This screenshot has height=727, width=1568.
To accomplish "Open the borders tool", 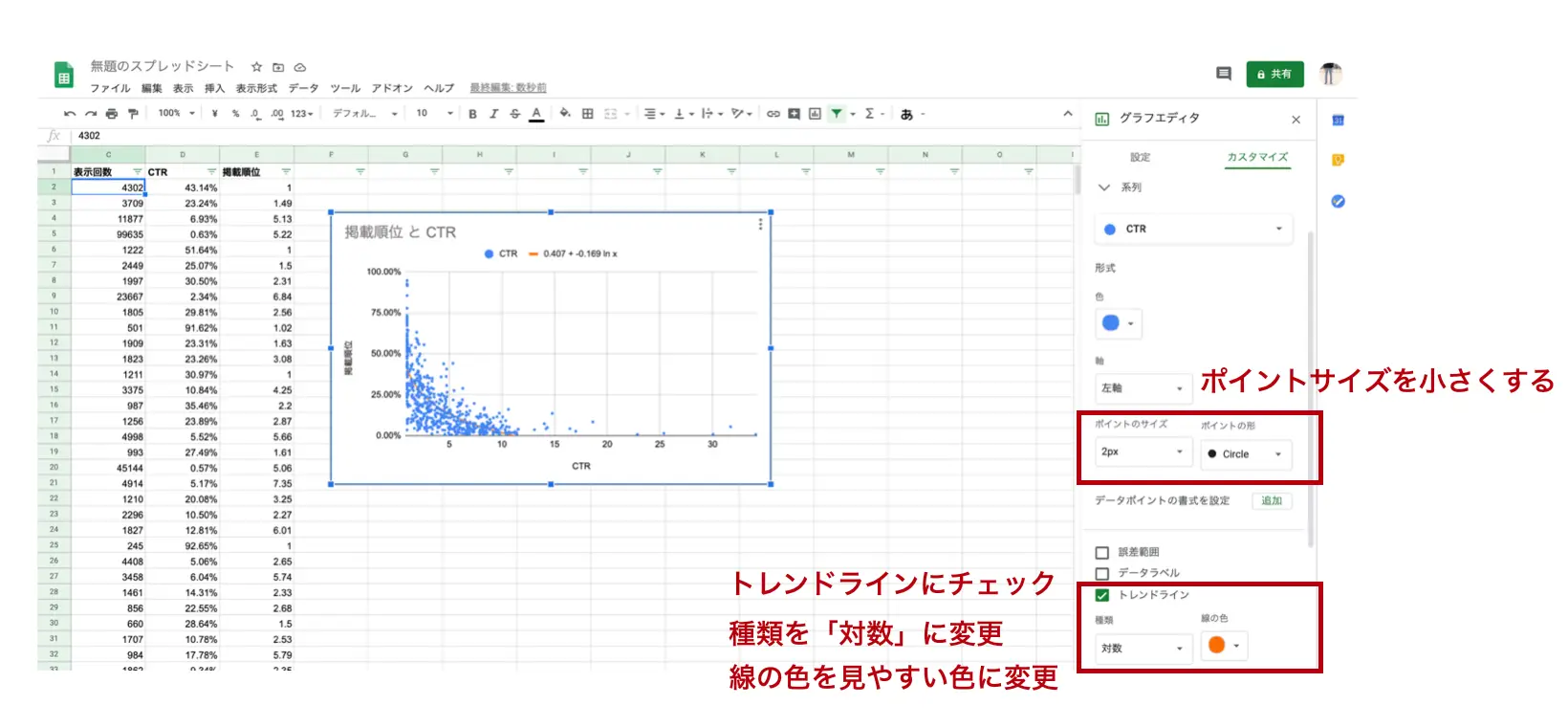I will point(587,114).
